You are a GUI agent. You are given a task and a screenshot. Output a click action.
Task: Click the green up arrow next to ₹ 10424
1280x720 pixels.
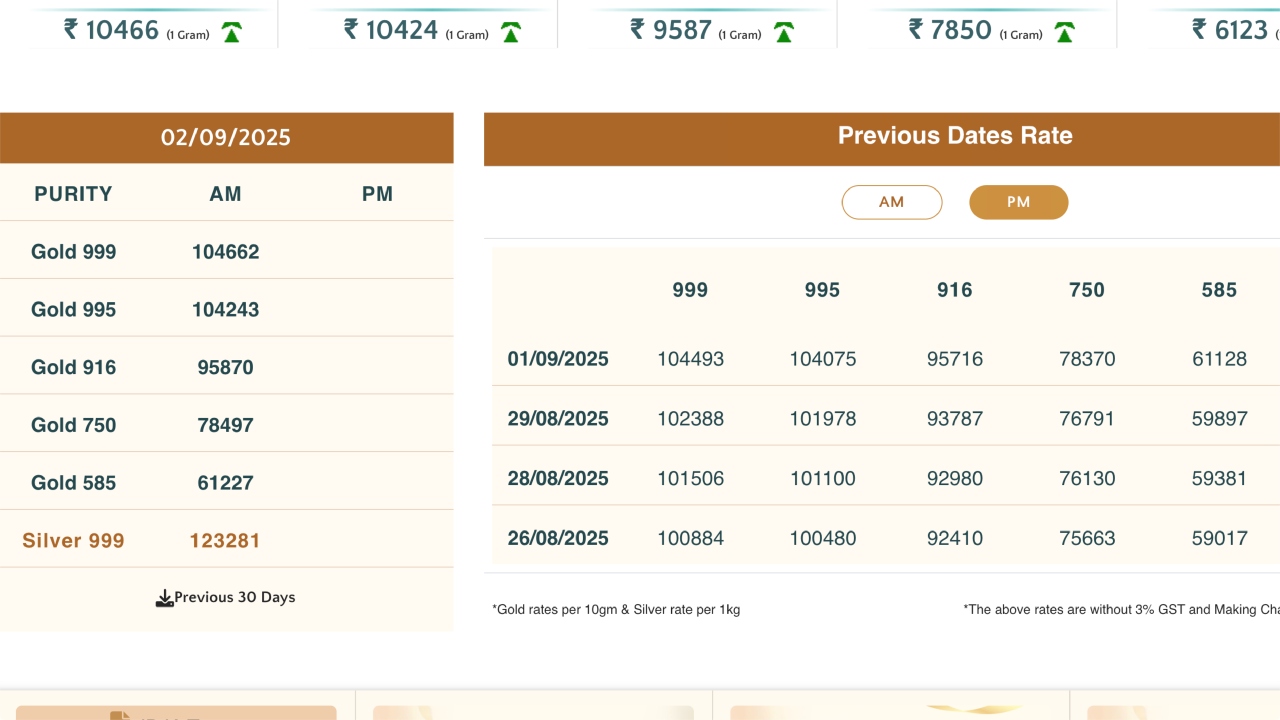click(511, 33)
